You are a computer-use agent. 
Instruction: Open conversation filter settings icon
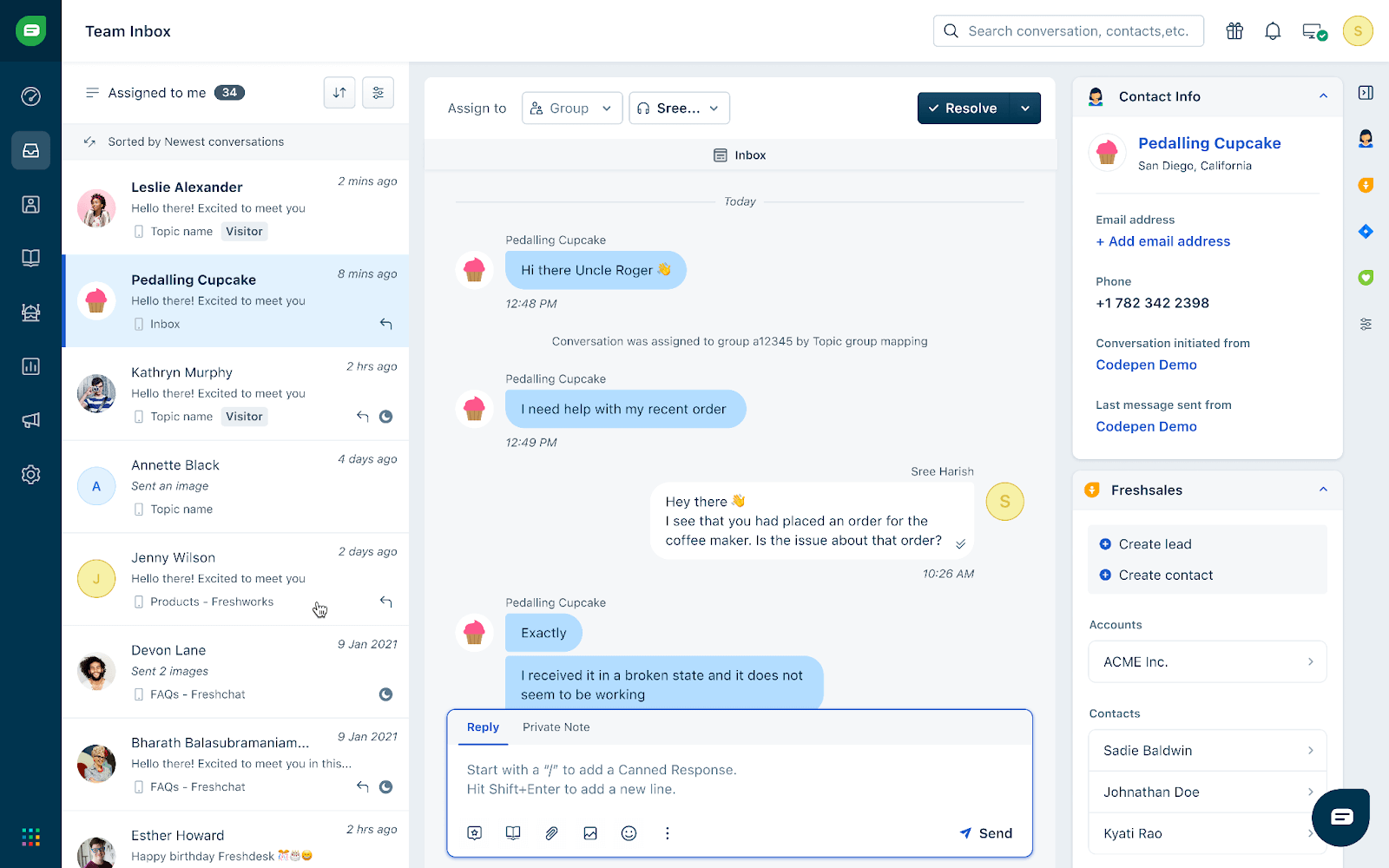378,93
